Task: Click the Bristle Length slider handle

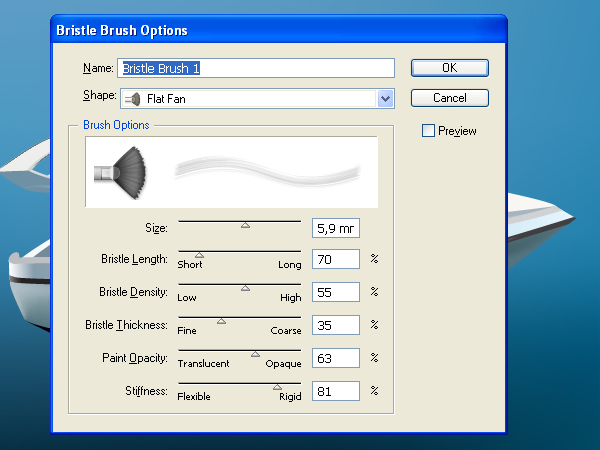Action: pos(199,255)
